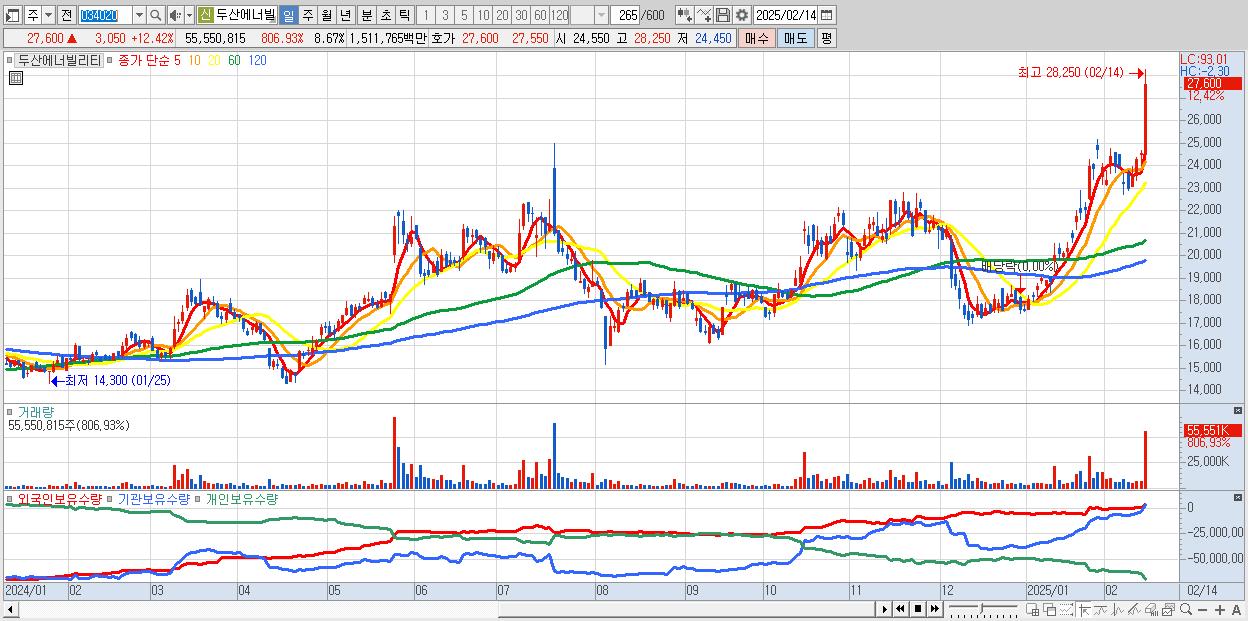This screenshot has width=1248, height=621.
Task: Zoom in with the plus icon
Action: 1220,609
